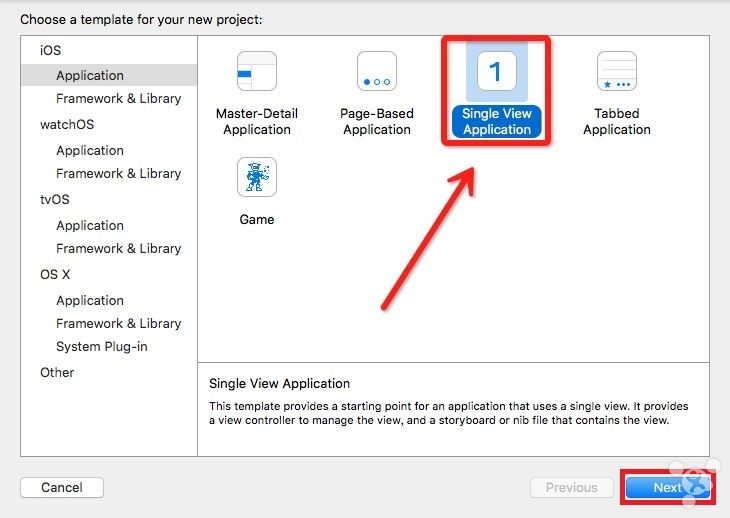This screenshot has width=730, height=518.
Task: Click the Tabbed Application label text
Action: [x=617, y=122]
